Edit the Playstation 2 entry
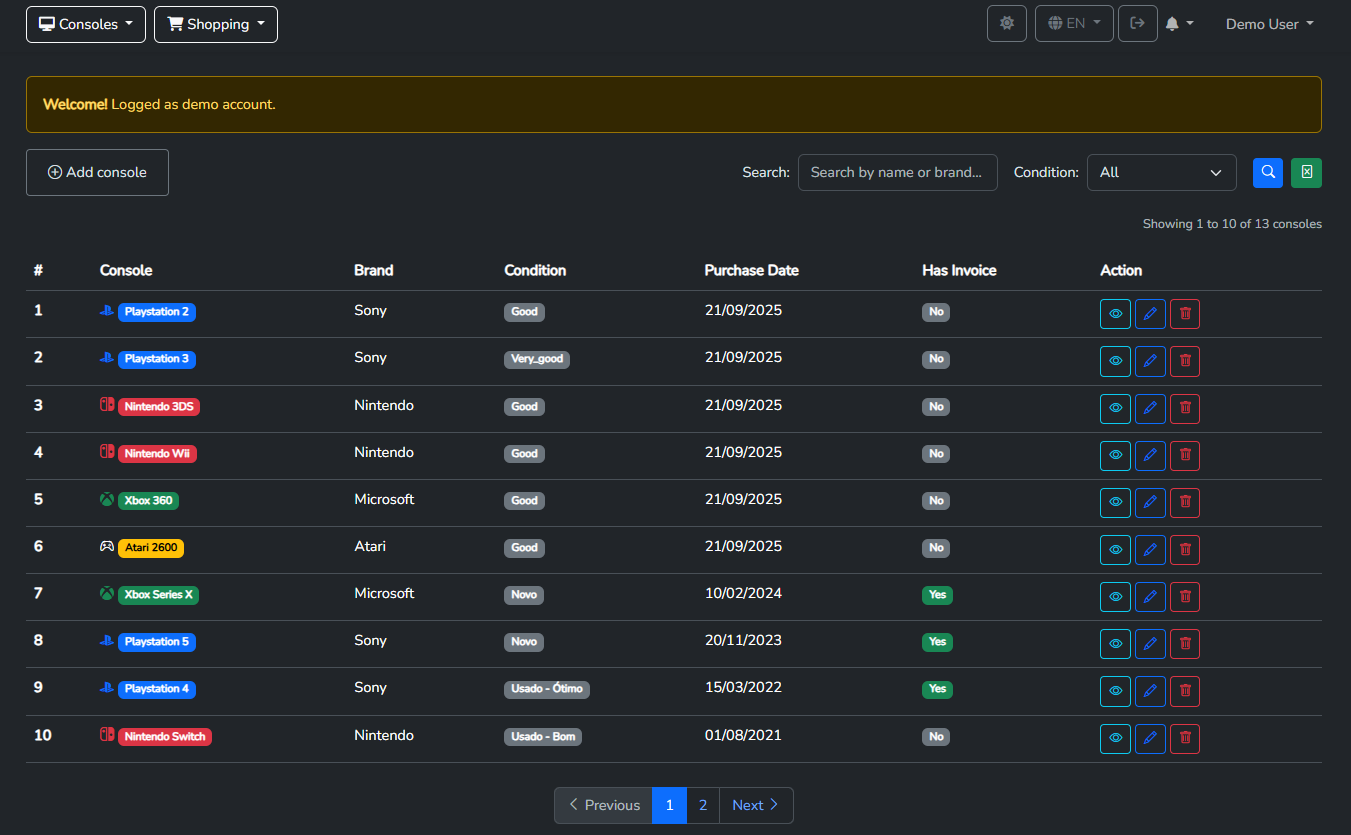 [x=1150, y=314]
